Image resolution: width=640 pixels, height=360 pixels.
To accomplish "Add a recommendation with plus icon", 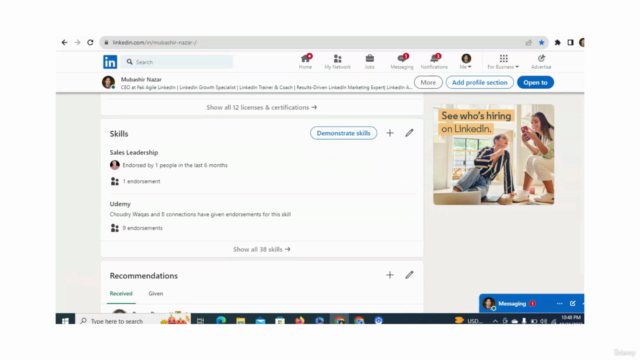I will (x=390, y=275).
